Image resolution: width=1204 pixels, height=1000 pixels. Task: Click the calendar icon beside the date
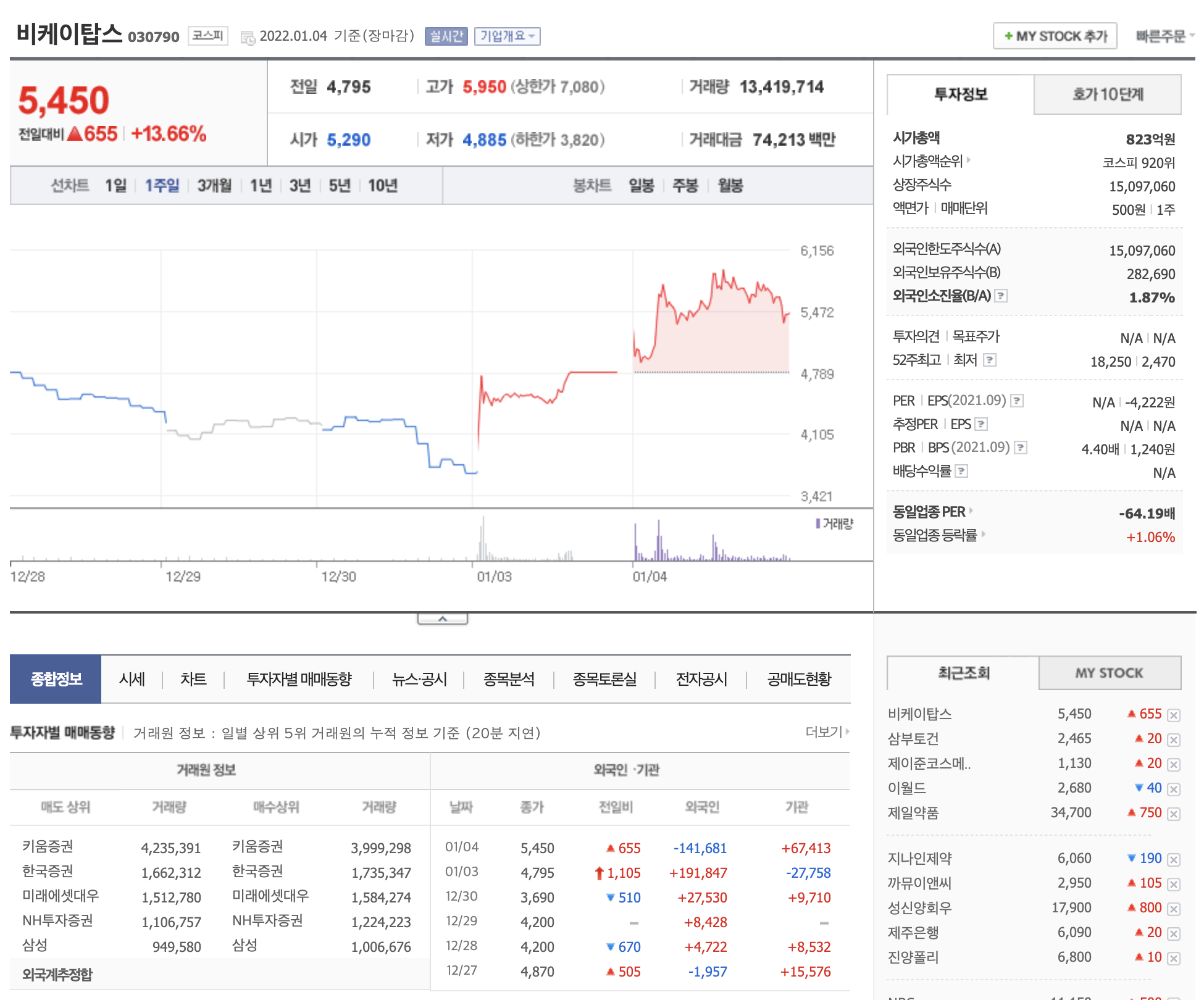pos(248,38)
